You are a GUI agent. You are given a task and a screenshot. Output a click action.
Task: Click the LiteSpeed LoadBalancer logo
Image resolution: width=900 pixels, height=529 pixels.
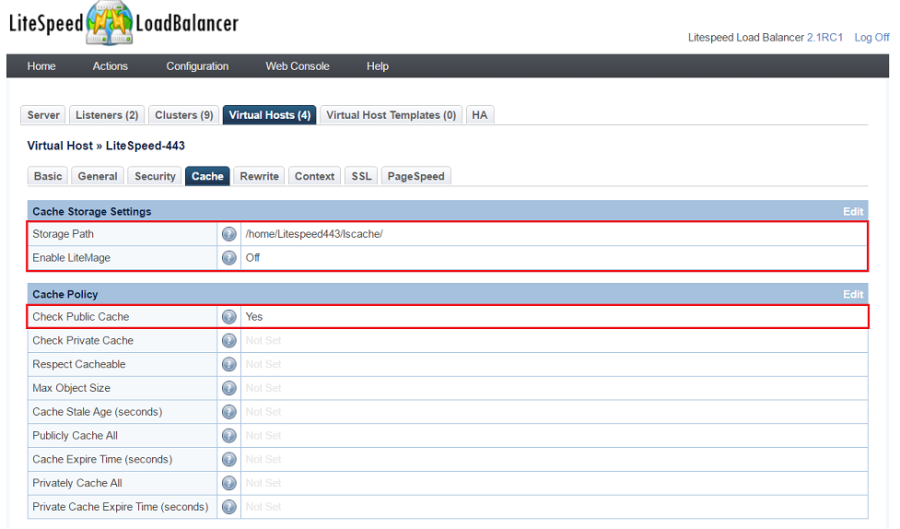123,23
